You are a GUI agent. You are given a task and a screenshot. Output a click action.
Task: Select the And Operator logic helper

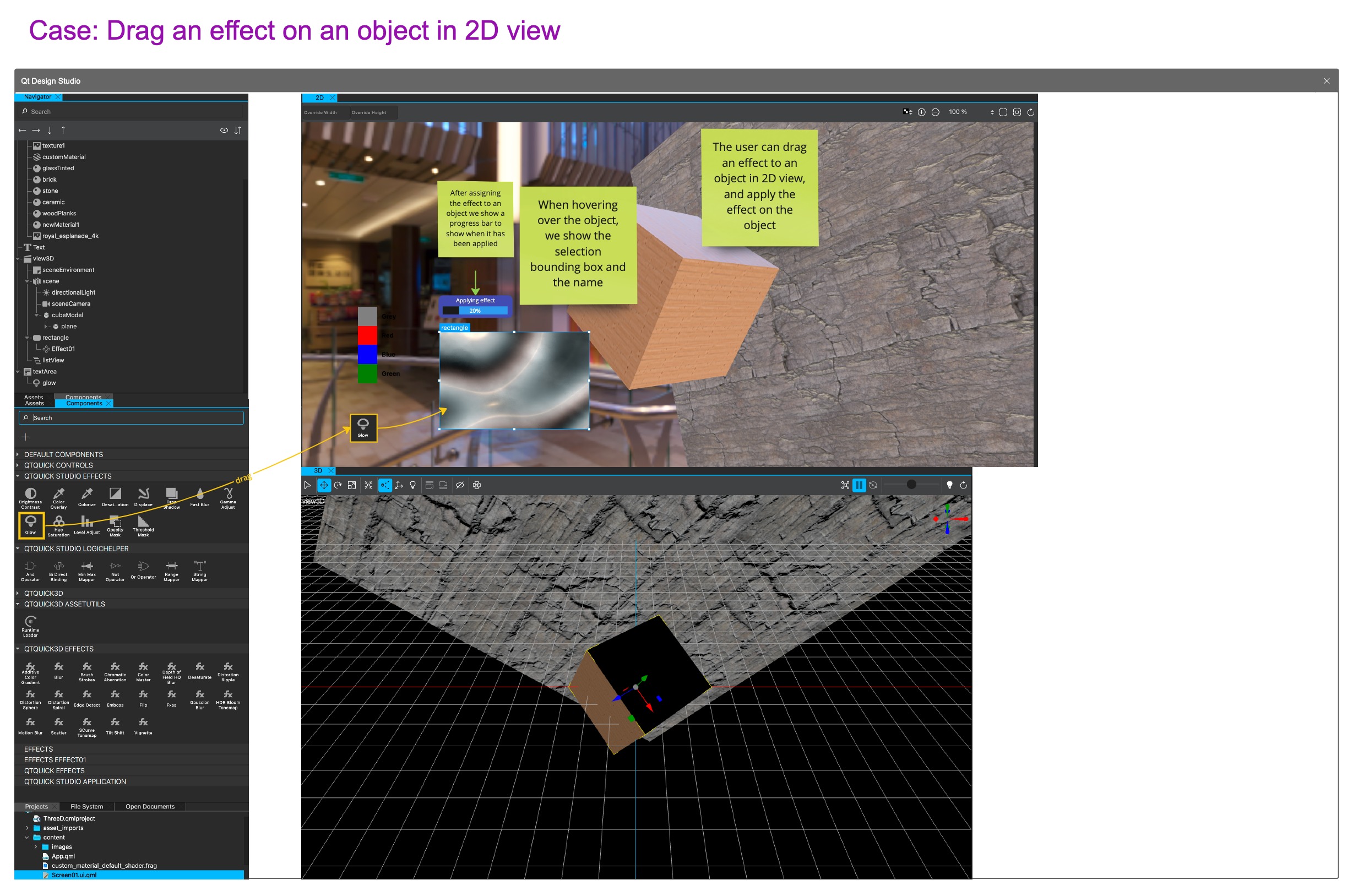(x=30, y=570)
